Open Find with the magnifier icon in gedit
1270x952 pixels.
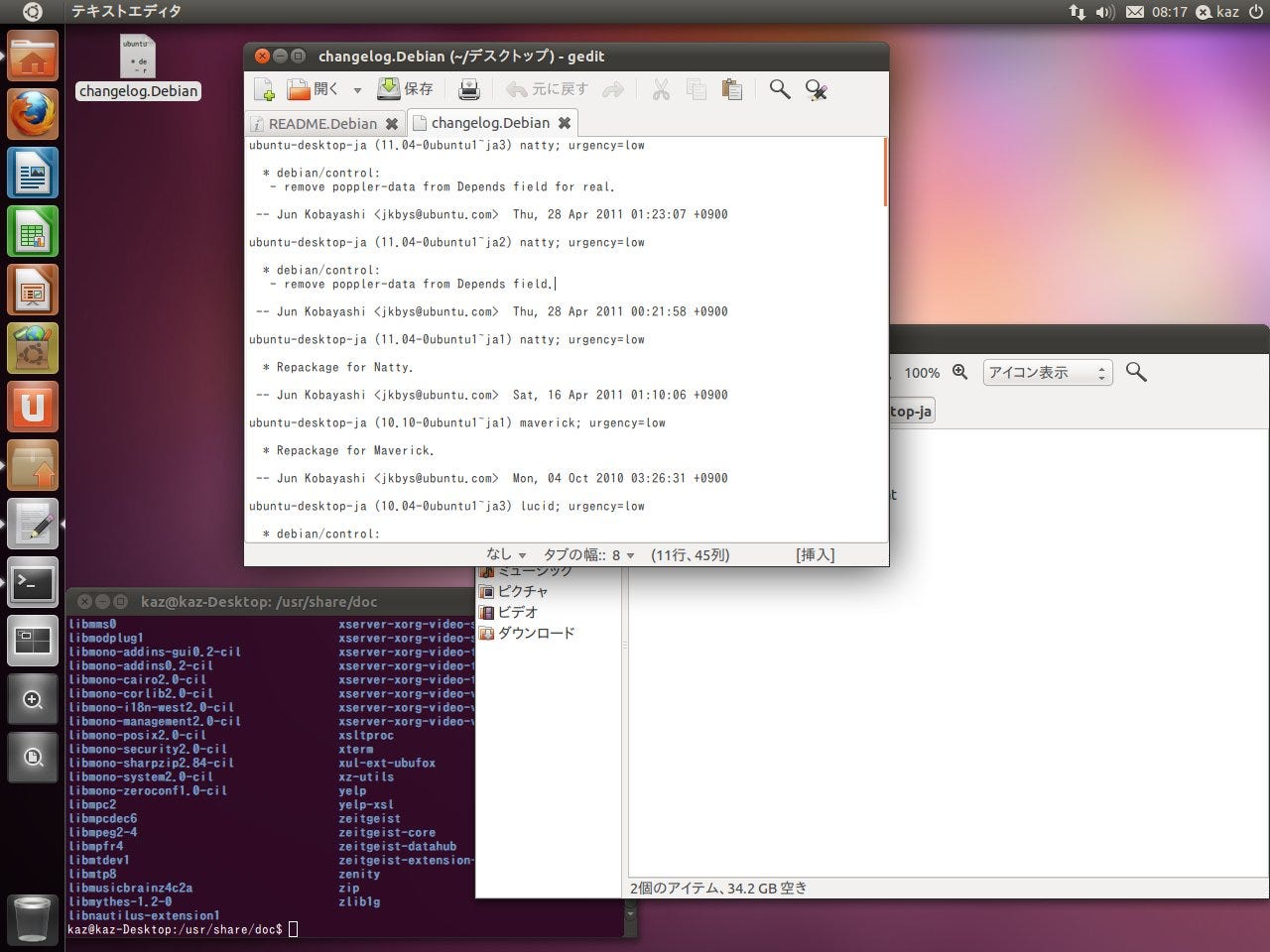tap(780, 90)
